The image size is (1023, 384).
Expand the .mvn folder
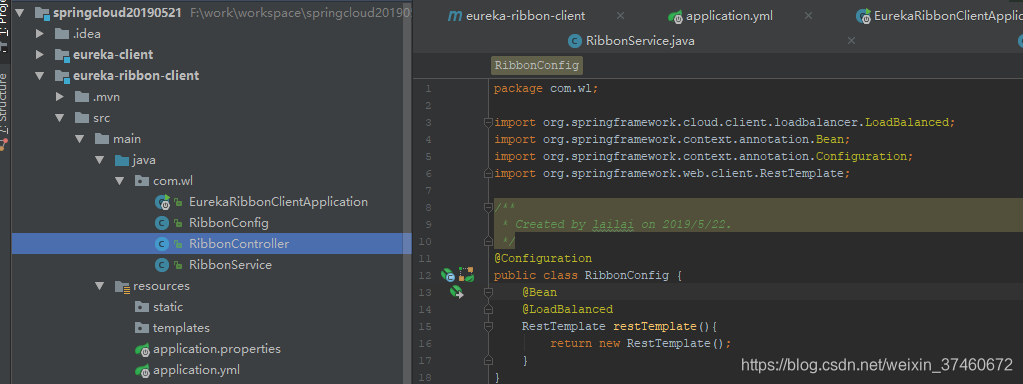60,97
